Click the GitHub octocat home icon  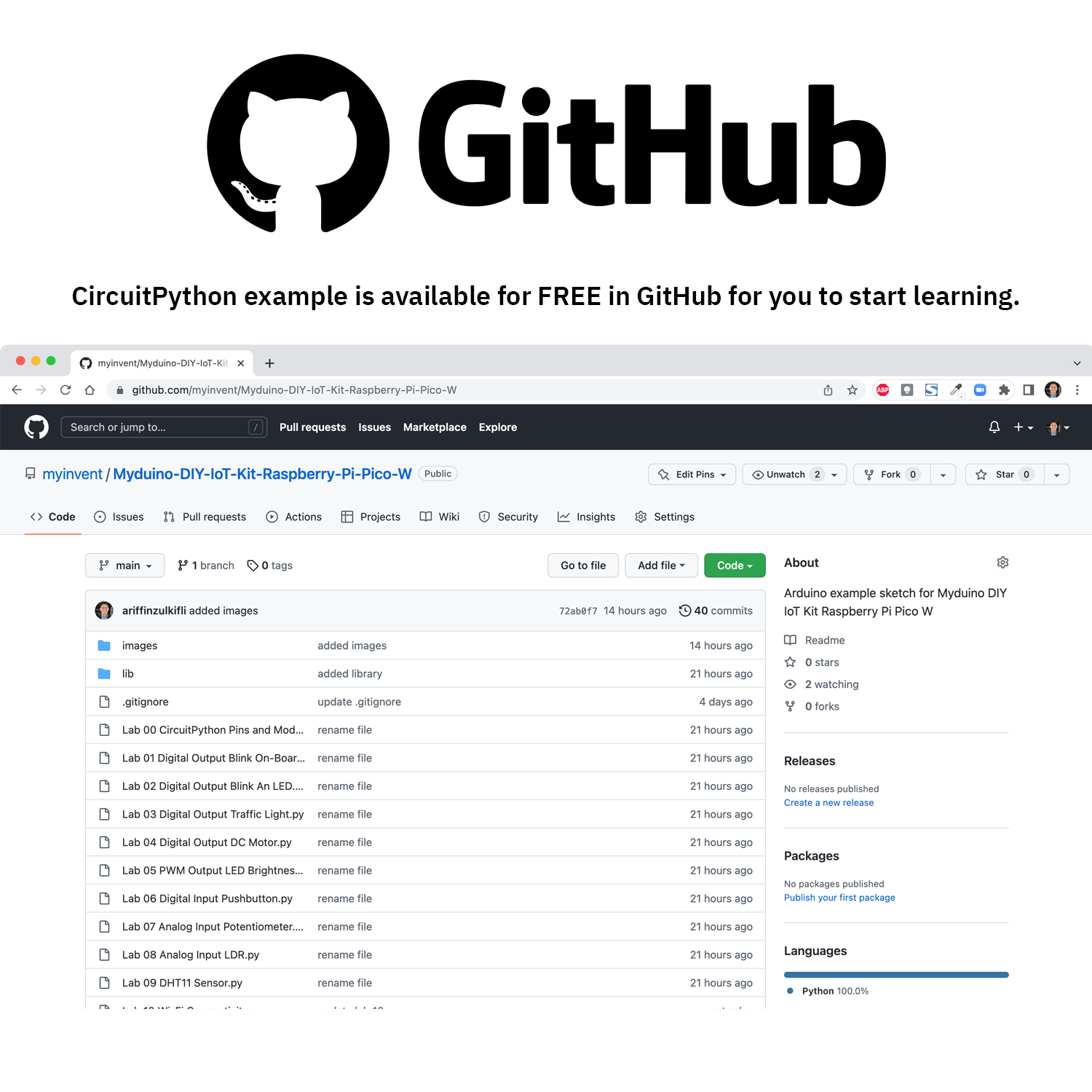click(36, 427)
